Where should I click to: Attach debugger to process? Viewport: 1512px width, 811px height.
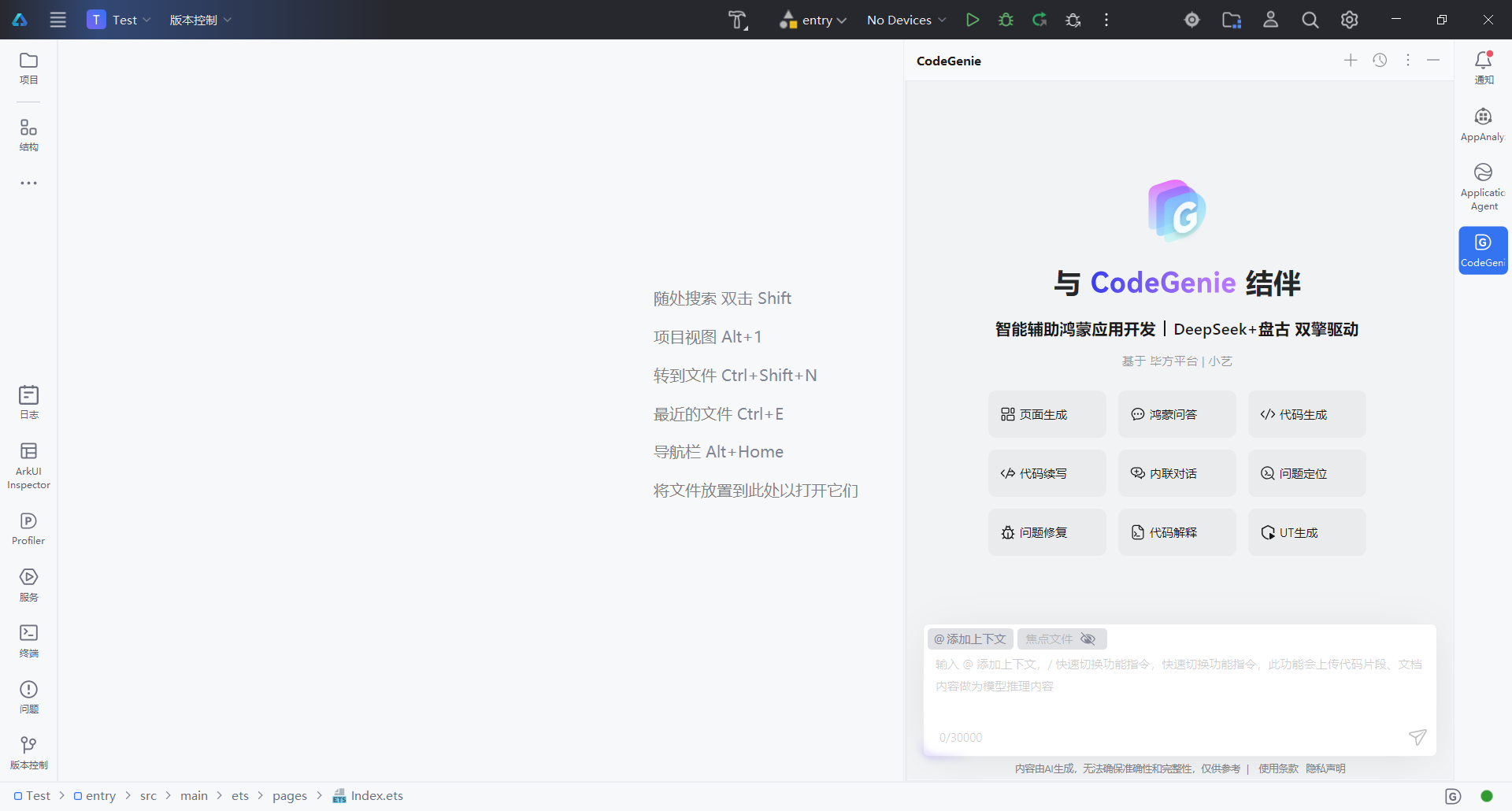pos(1073,20)
